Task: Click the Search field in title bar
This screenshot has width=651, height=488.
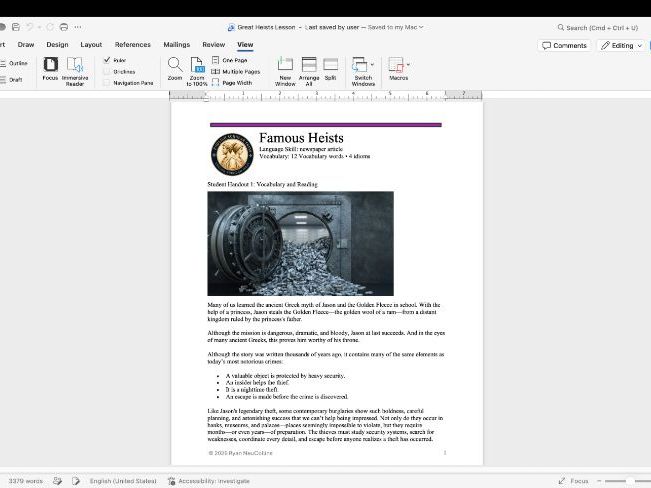Action: coord(597,27)
